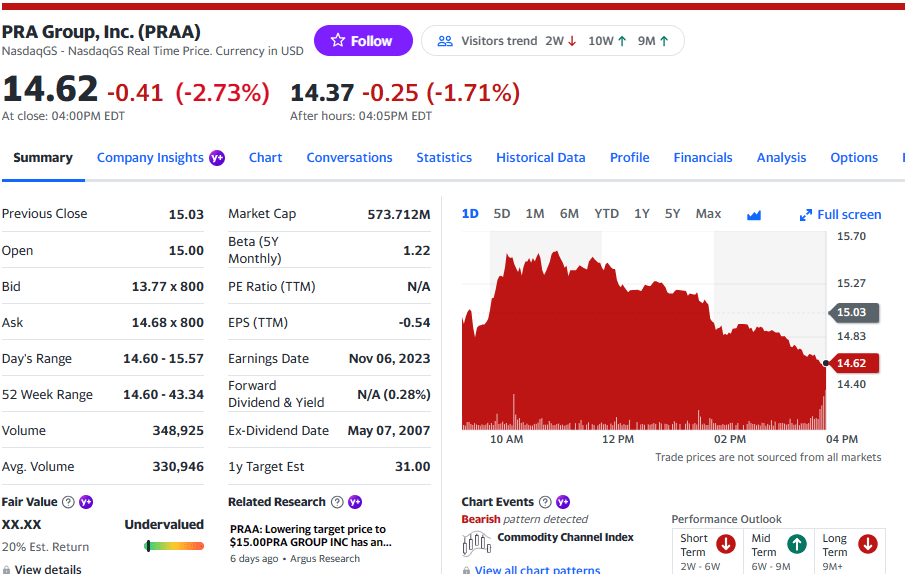Viewport: 905px width, 574px height.
Task: Click premium badge beside Company Insights
Action: pyautogui.click(x=216, y=158)
